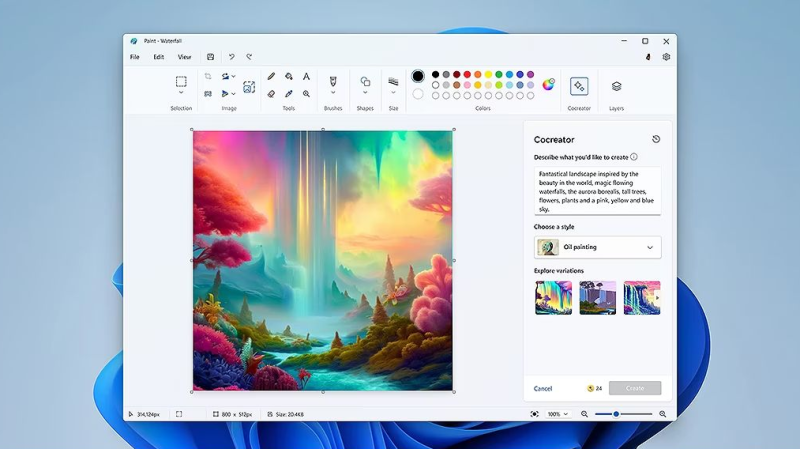Open the Oil painting style dropdown
This screenshot has height=449, width=800.
(x=597, y=247)
